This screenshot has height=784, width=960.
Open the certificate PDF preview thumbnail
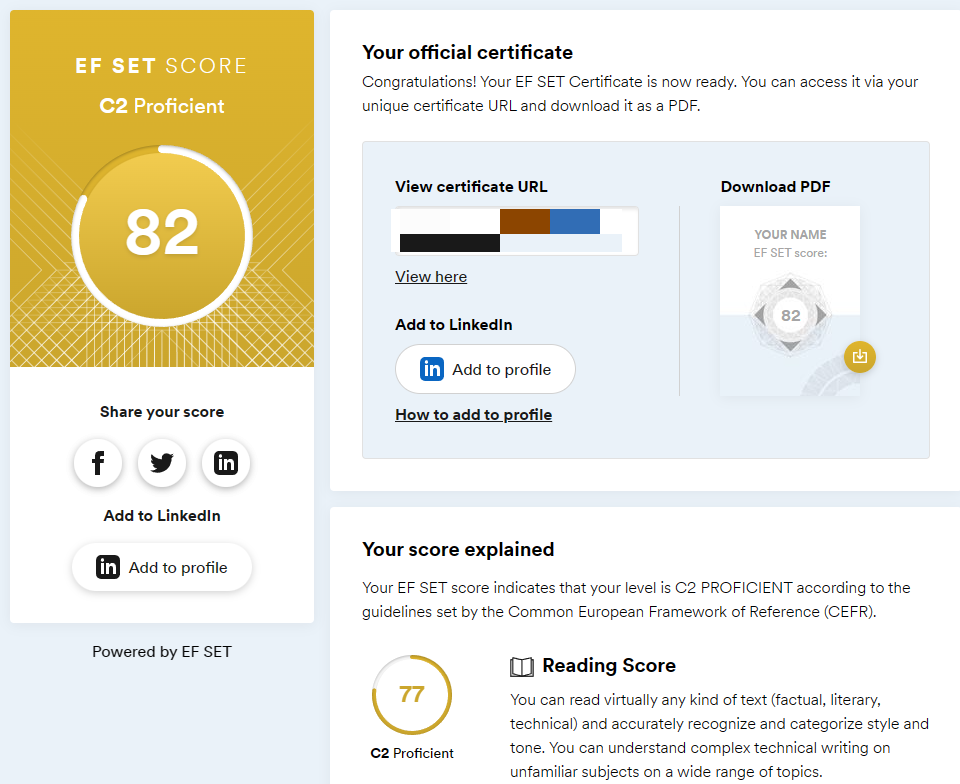pyautogui.click(x=790, y=301)
